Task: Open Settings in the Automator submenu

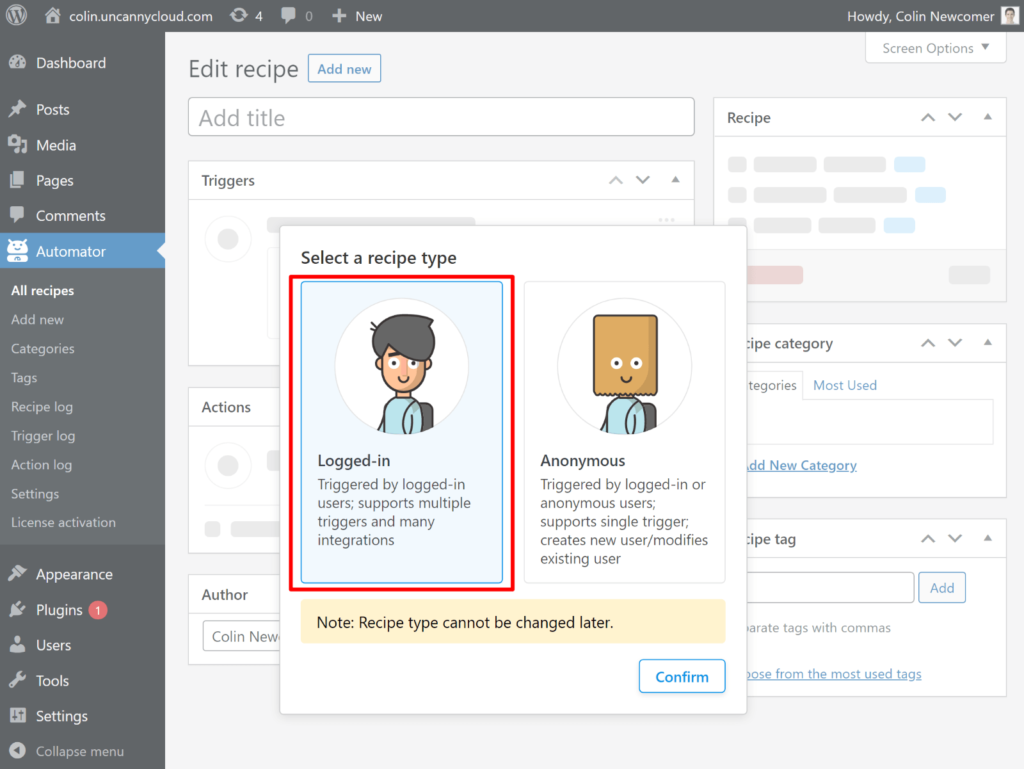Action: click(35, 494)
